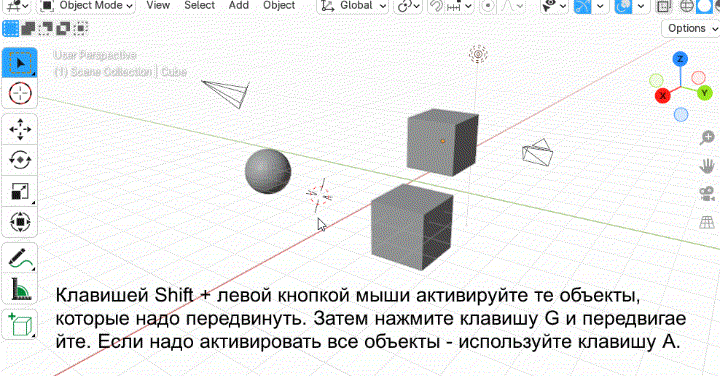Open the overlays settings dropdown arrow
Image resolution: width=720 pixels, height=376 pixels.
[641, 6]
